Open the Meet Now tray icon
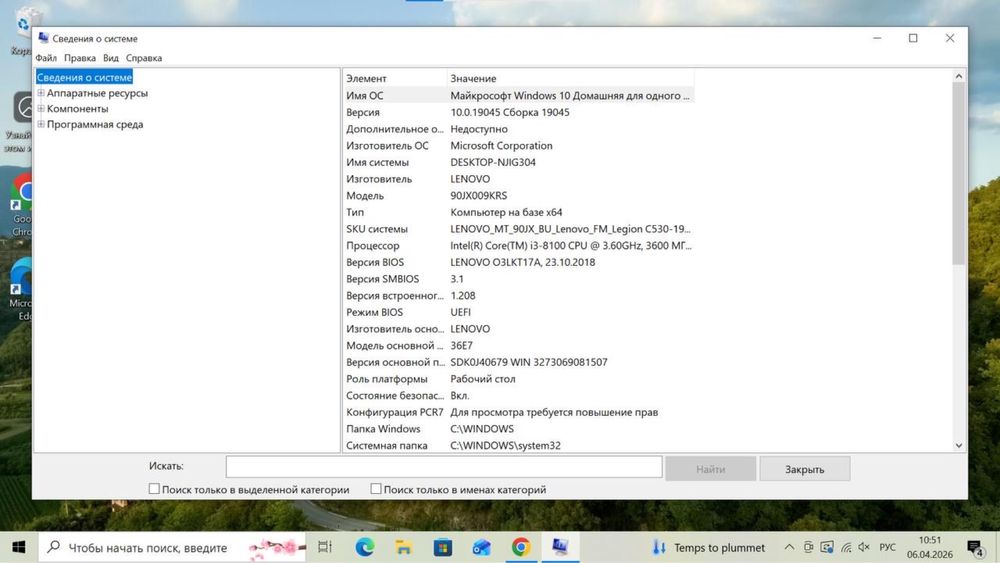The width and height of the screenshot is (1000, 563). [808, 547]
